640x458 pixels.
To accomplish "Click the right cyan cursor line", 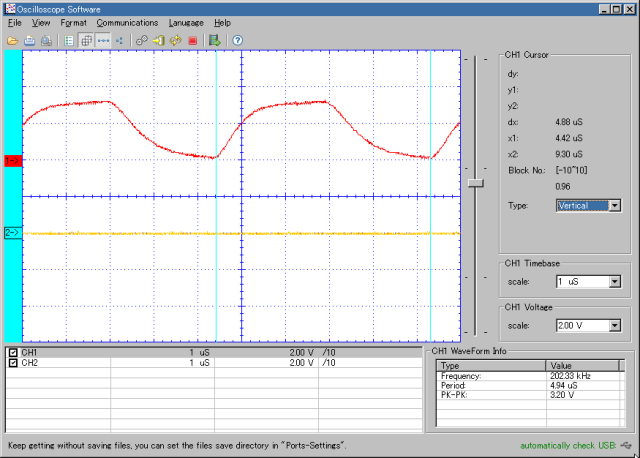I will click(x=430, y=196).
